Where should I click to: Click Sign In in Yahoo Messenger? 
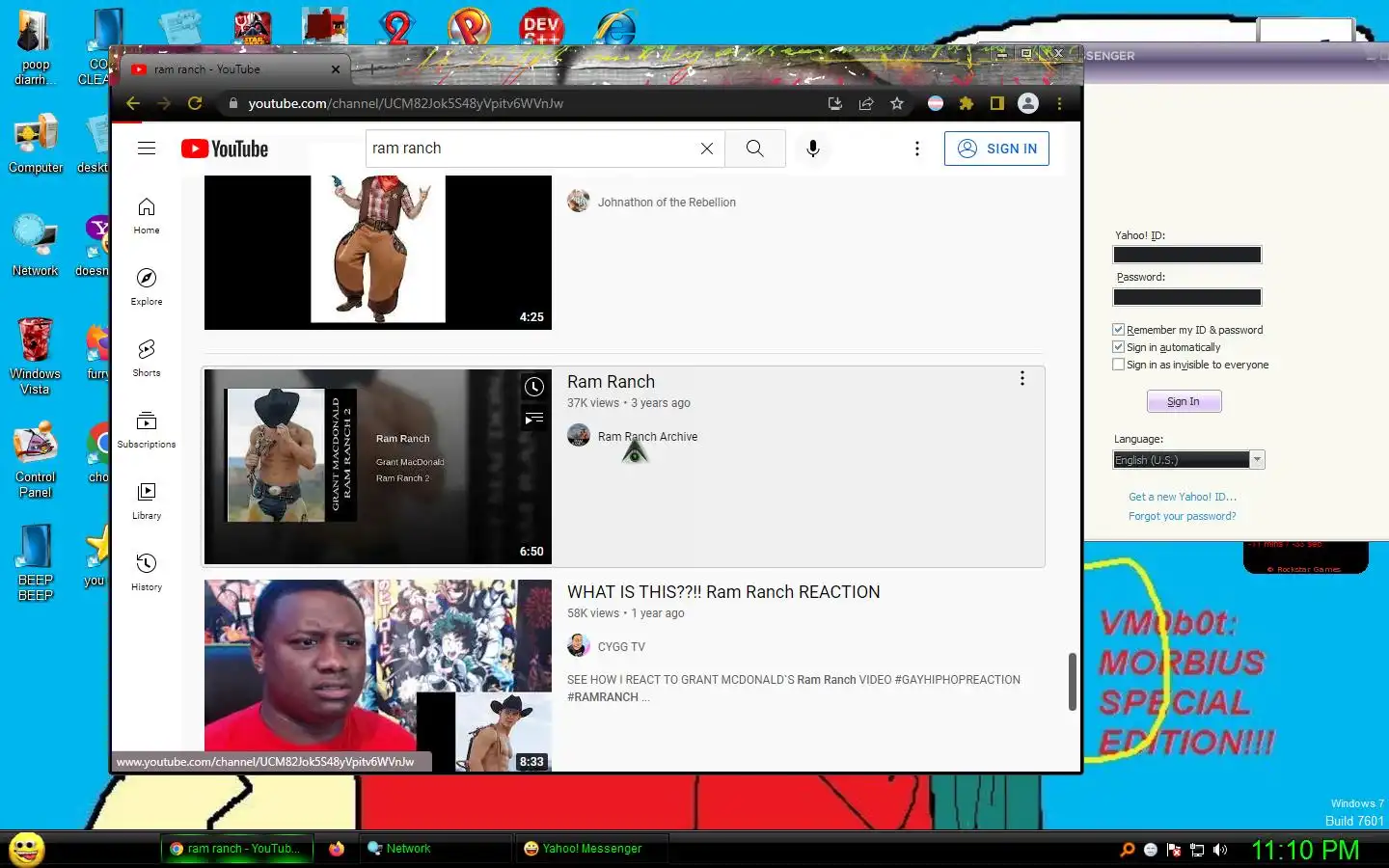[1184, 401]
